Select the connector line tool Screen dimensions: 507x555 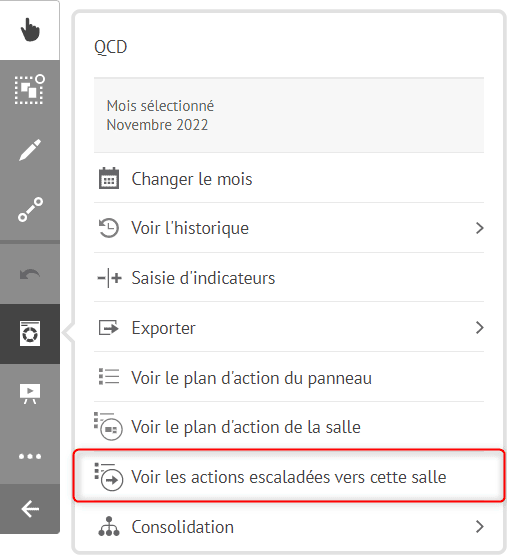(30, 210)
